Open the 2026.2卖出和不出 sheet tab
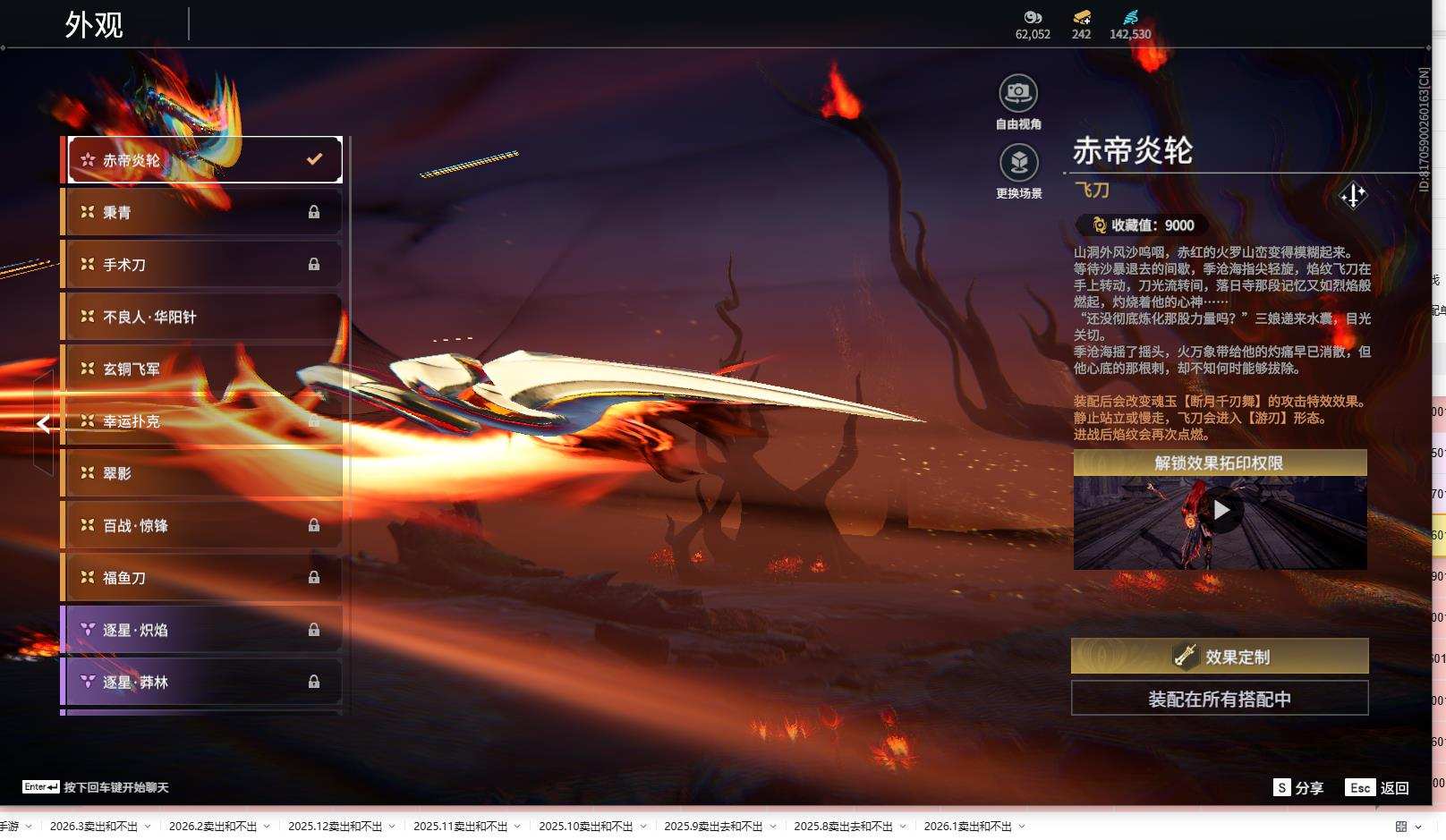 [213, 827]
